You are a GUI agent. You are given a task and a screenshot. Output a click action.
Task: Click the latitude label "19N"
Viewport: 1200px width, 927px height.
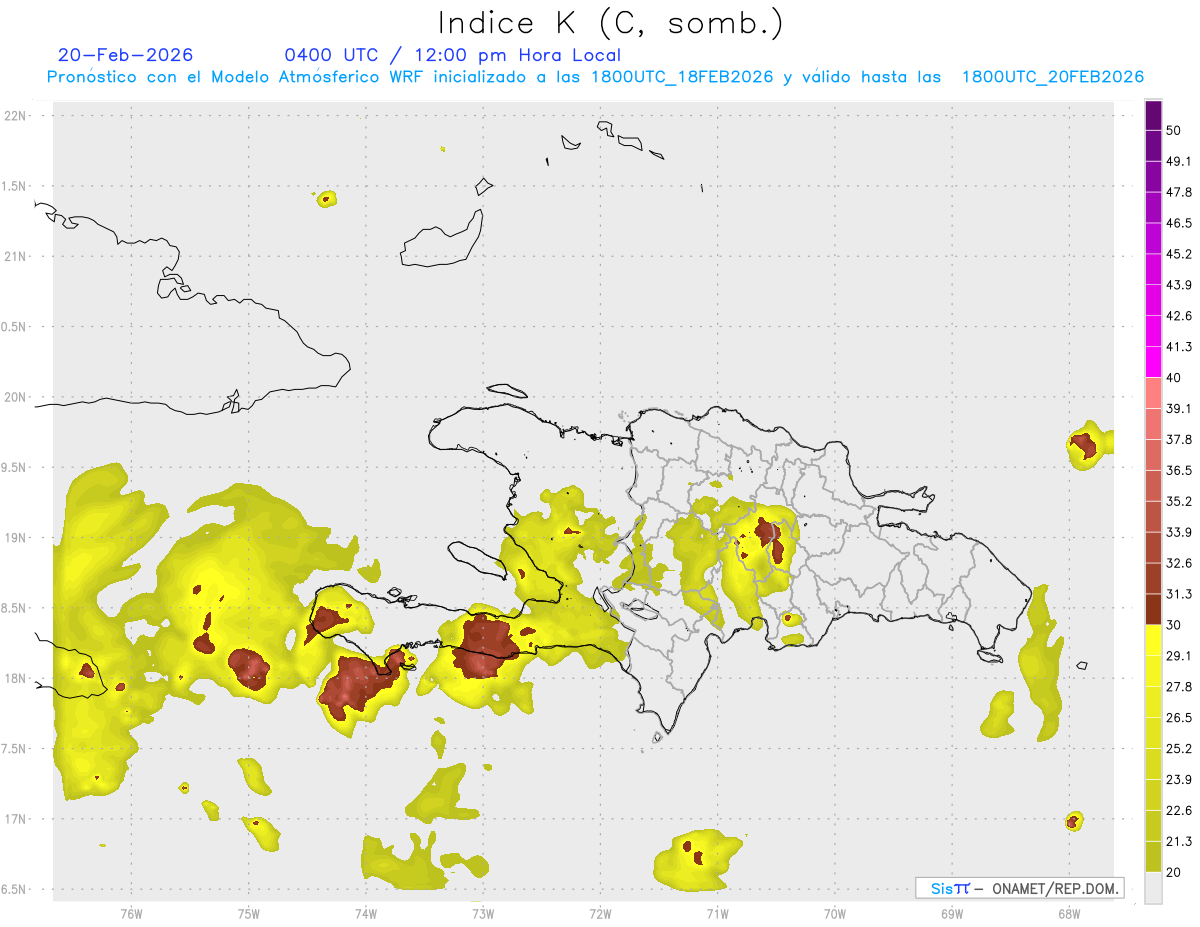pyautogui.click(x=16, y=537)
